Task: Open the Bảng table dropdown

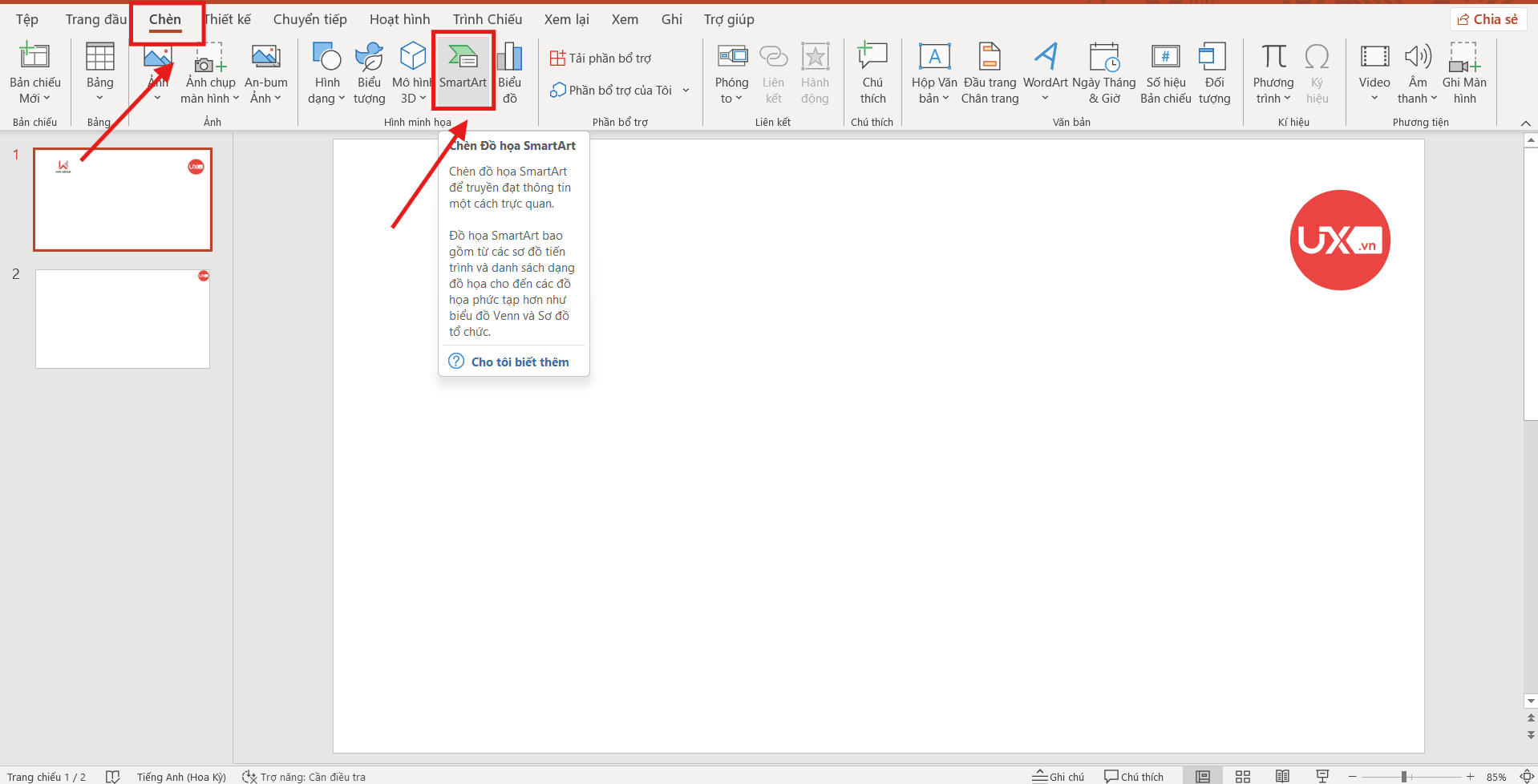Action: [100, 72]
